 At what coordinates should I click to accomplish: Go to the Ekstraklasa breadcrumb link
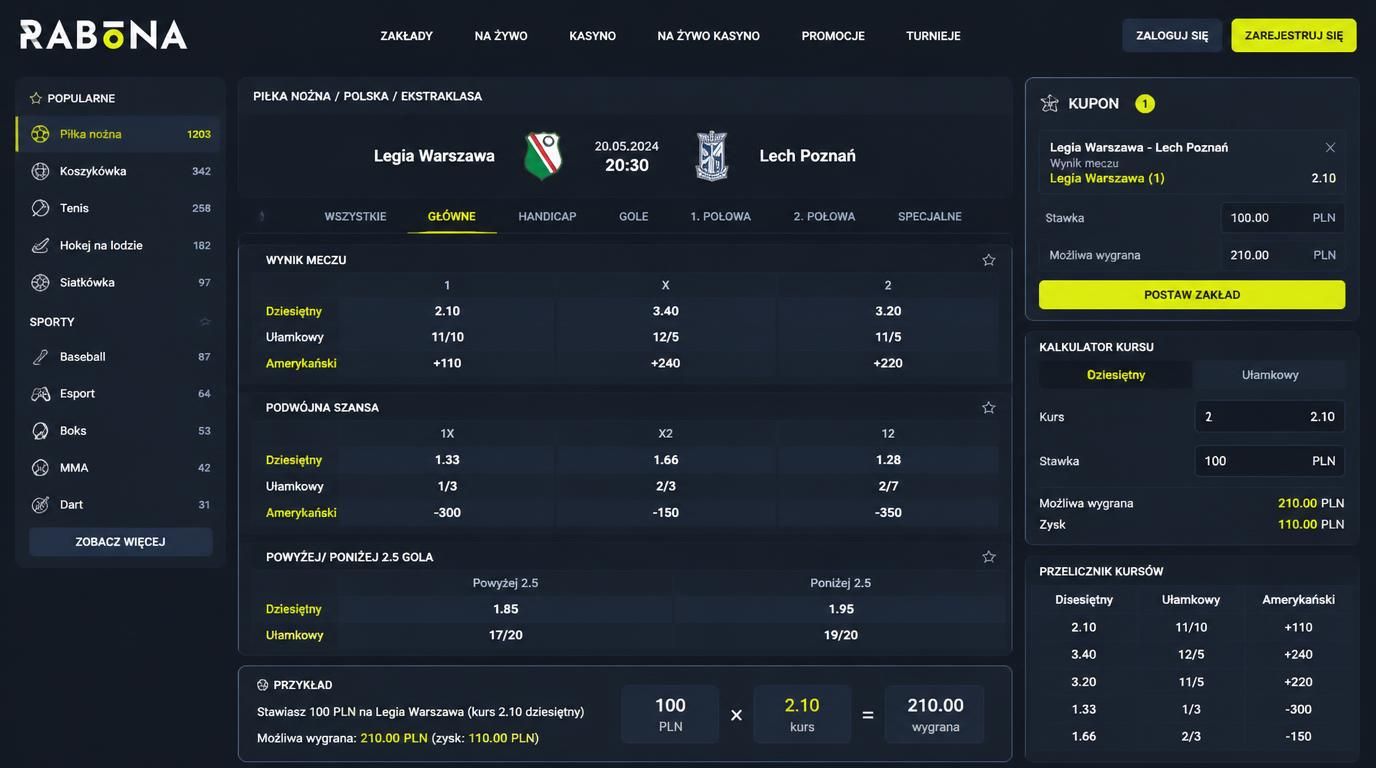[x=442, y=96]
